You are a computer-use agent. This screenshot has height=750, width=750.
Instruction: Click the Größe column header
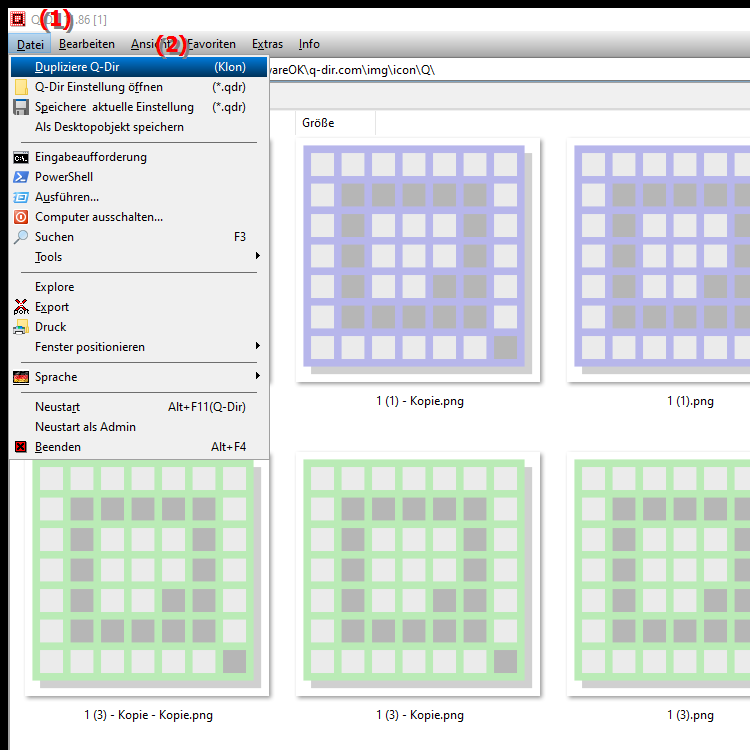tap(335, 123)
